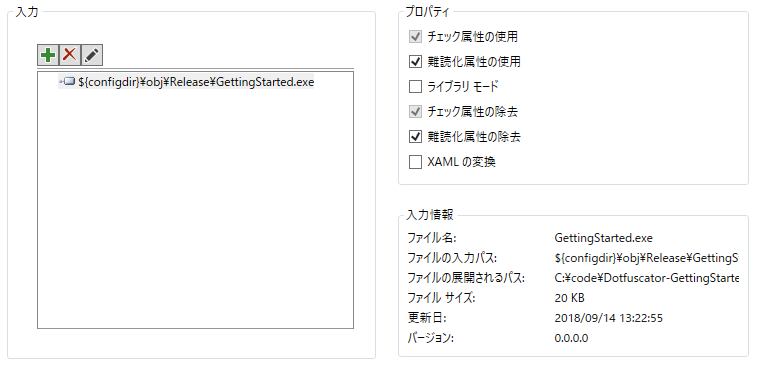Click the green plus add input icon
This screenshot has height=367, width=759.
click(48, 55)
